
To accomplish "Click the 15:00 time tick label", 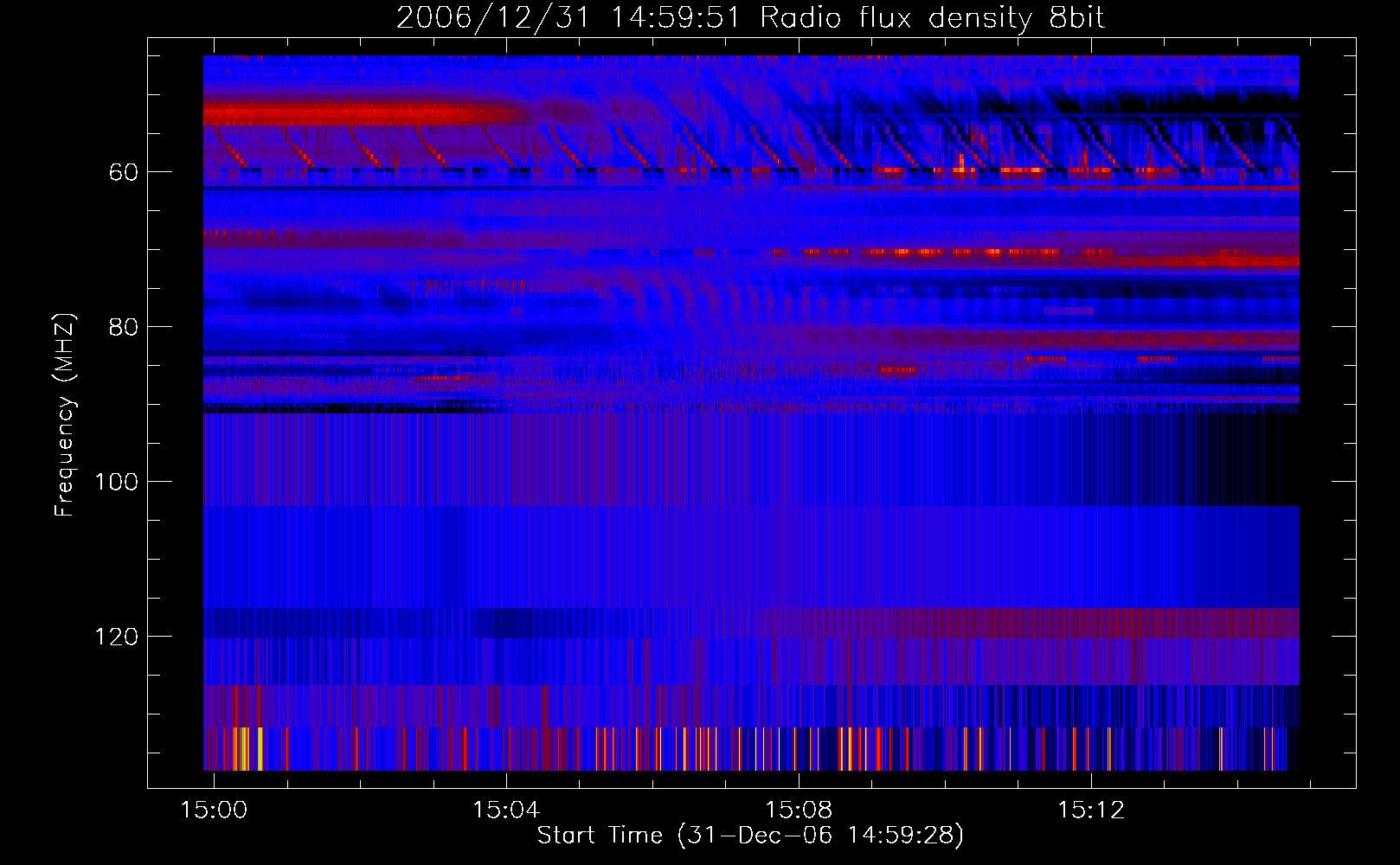I will pos(214,810).
